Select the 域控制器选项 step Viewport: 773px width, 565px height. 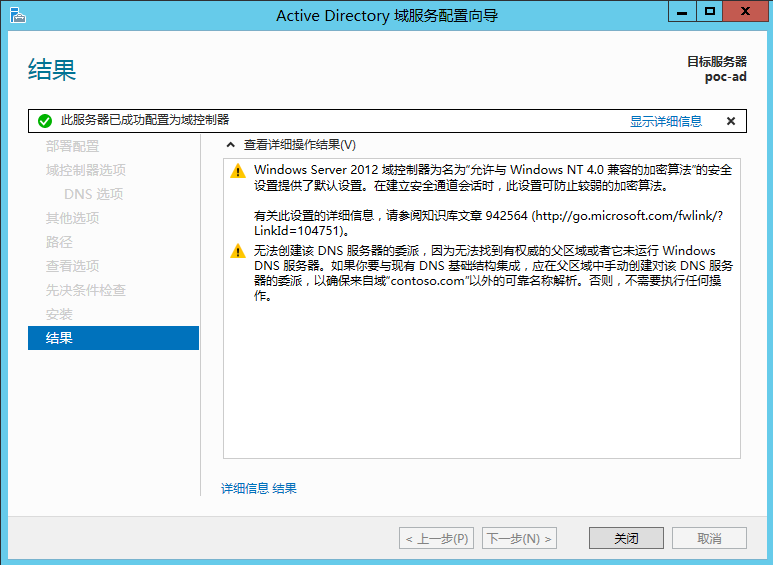point(86,170)
